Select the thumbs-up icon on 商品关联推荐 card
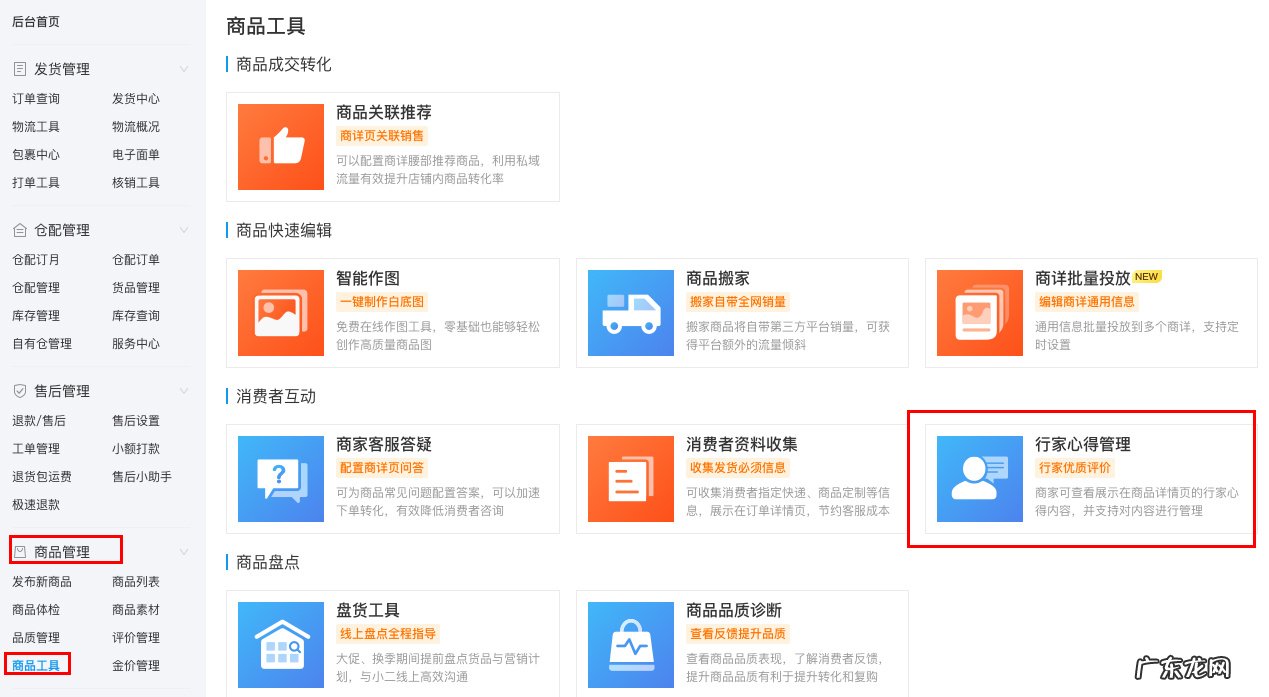 click(x=280, y=146)
